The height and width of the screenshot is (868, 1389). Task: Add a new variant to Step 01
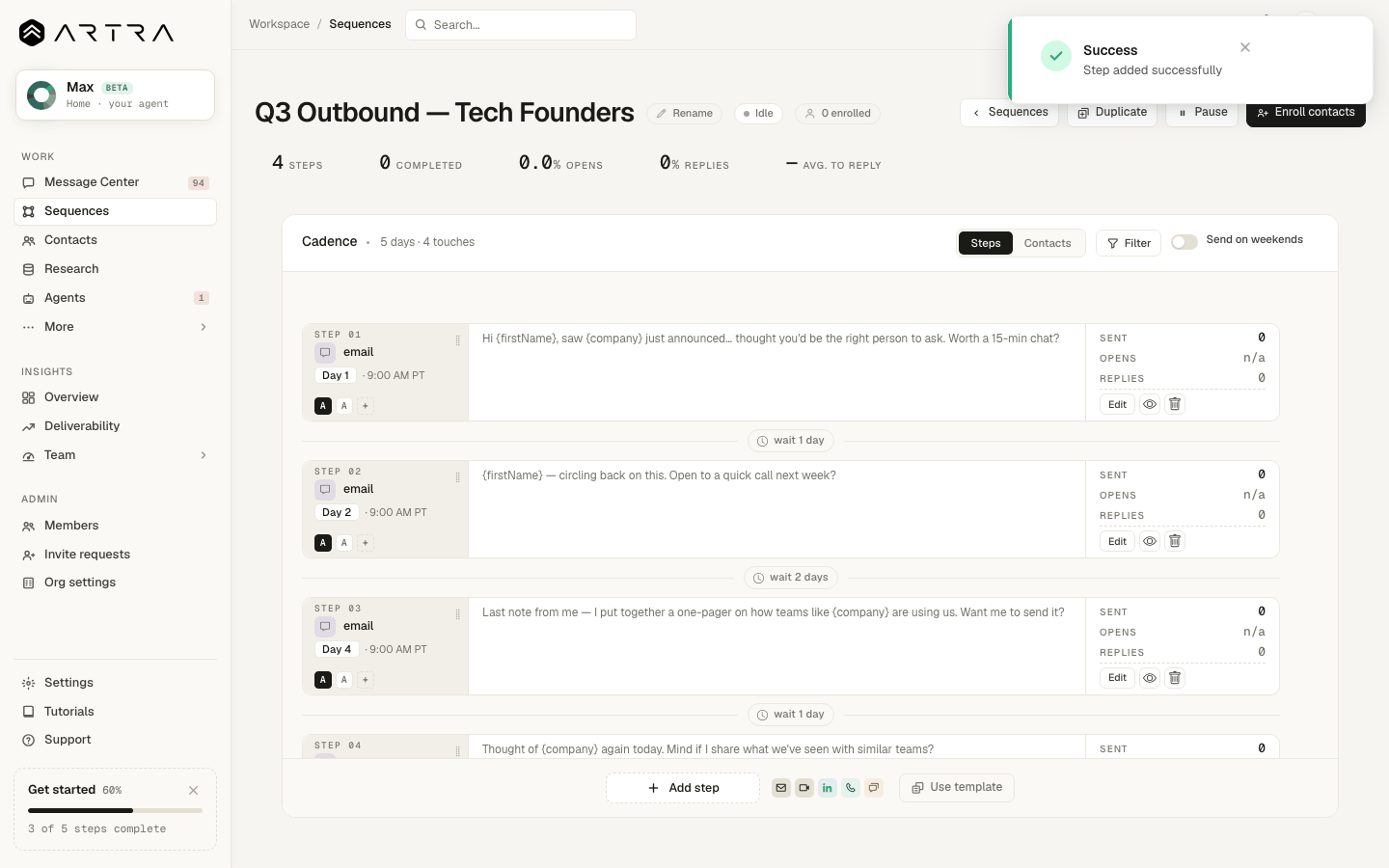pos(366,406)
